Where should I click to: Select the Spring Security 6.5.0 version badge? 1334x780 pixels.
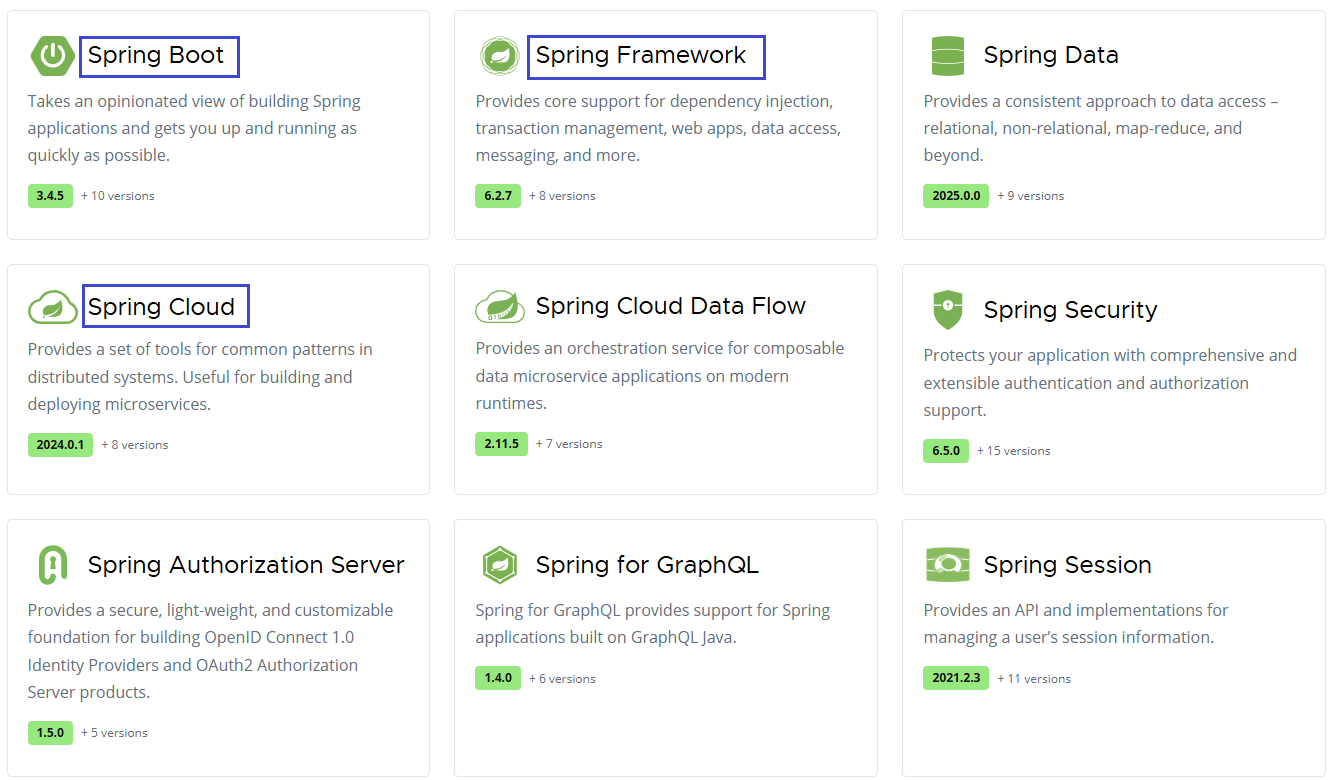coord(946,451)
